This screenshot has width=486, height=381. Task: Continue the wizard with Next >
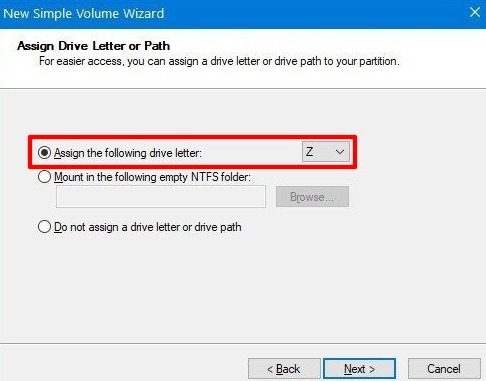tap(359, 369)
